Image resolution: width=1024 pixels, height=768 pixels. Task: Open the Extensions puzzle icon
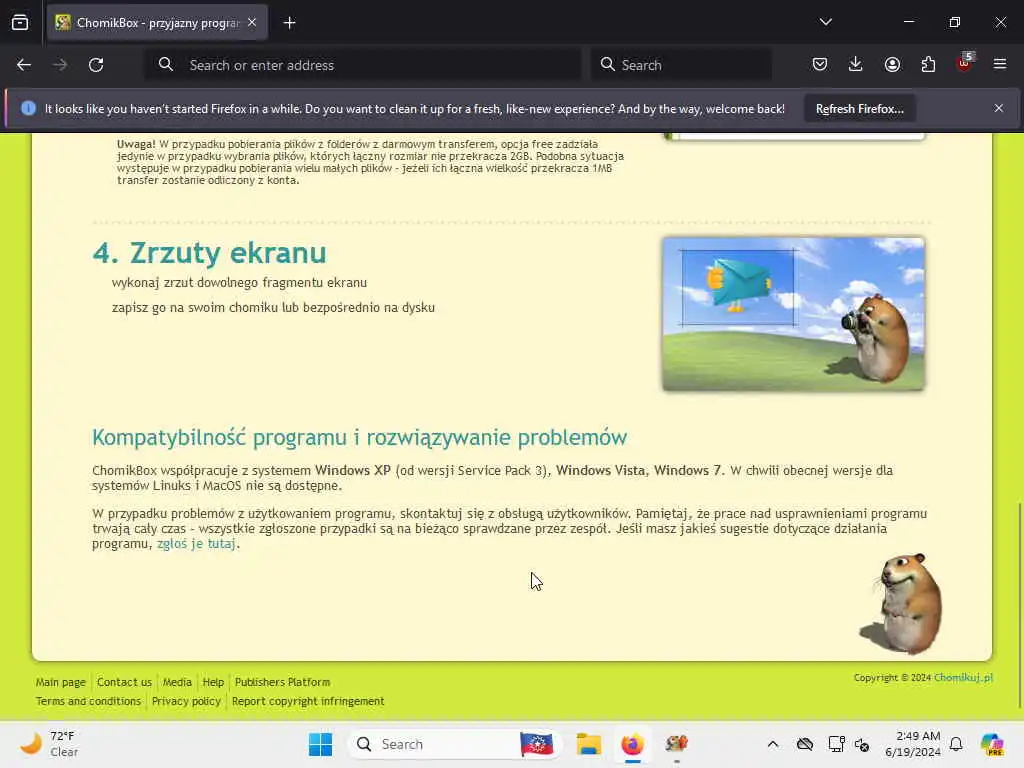(928, 64)
